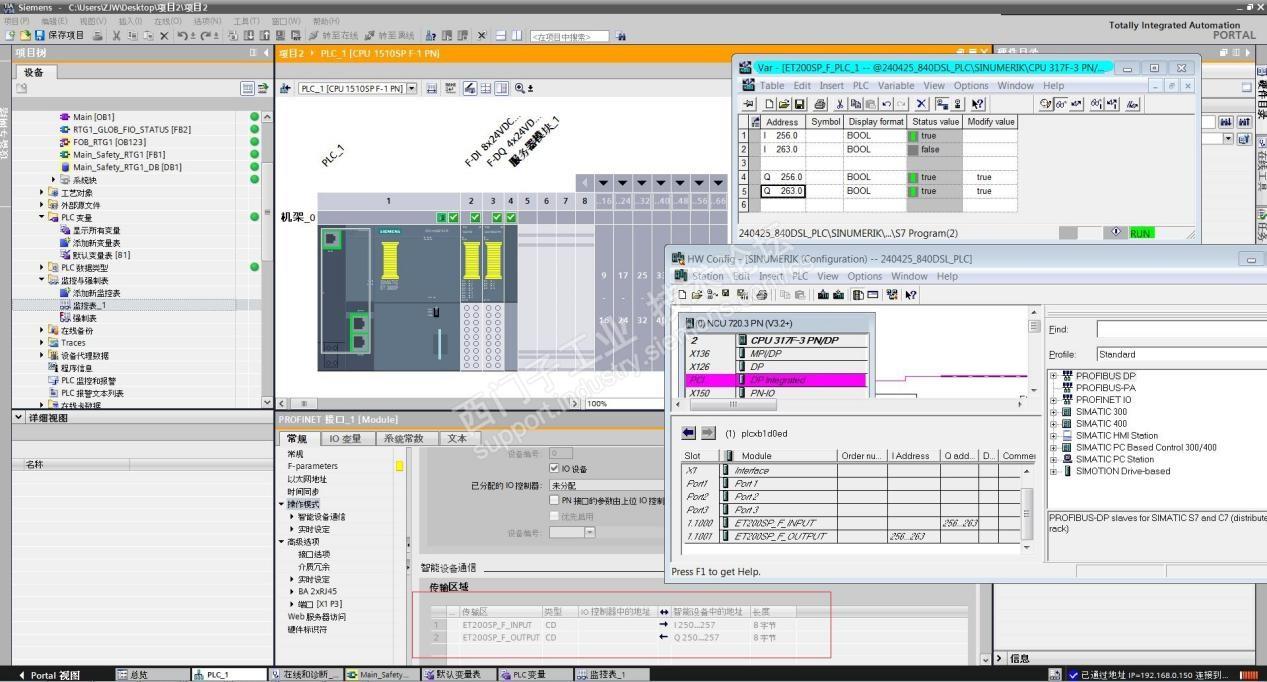Click context help arrow icon in Var window
The height and width of the screenshot is (682, 1267).
[x=977, y=104]
